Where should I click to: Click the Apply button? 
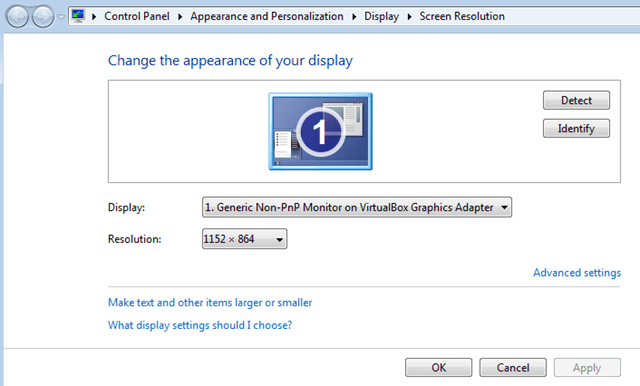click(587, 368)
